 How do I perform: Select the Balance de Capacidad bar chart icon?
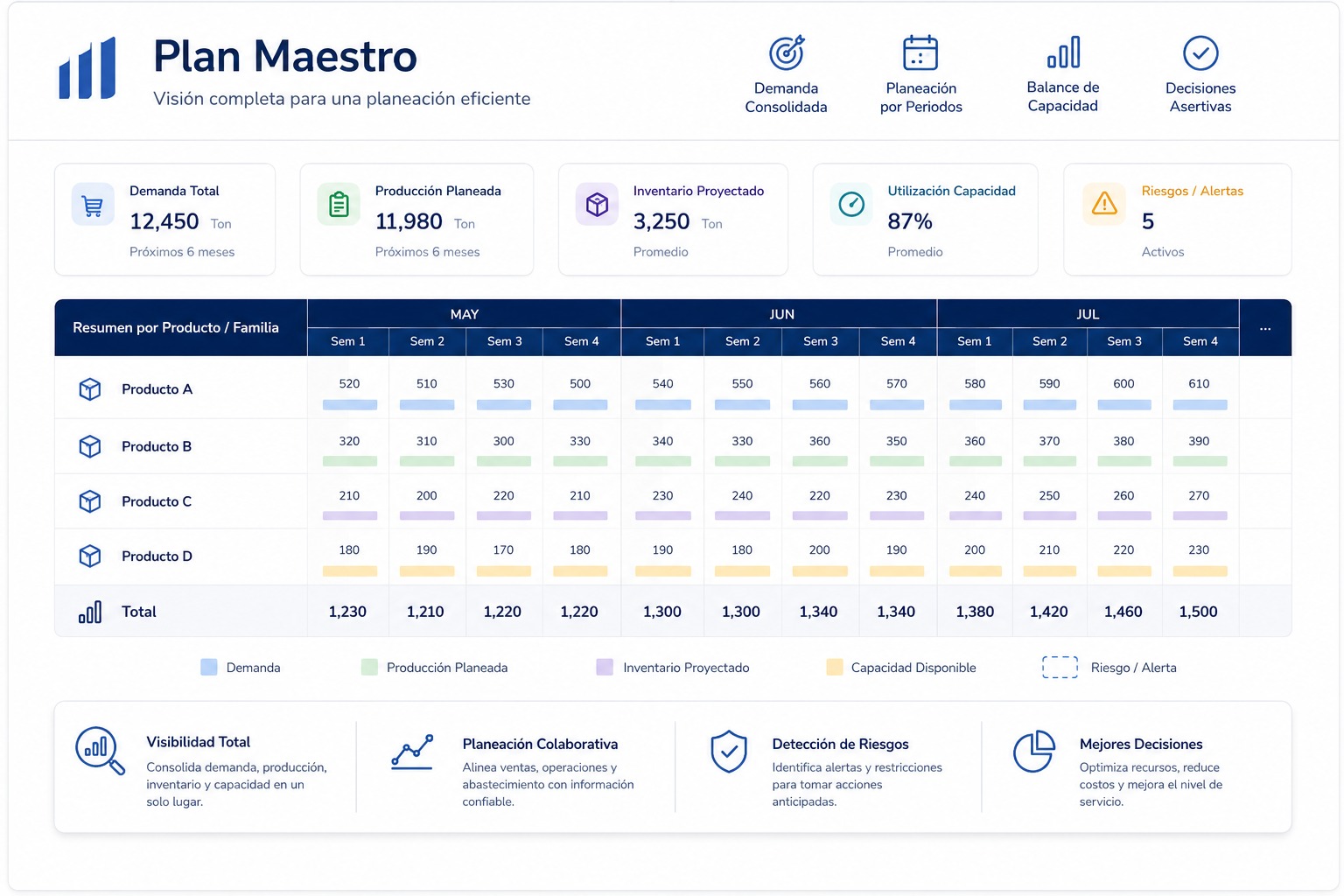[x=1063, y=52]
